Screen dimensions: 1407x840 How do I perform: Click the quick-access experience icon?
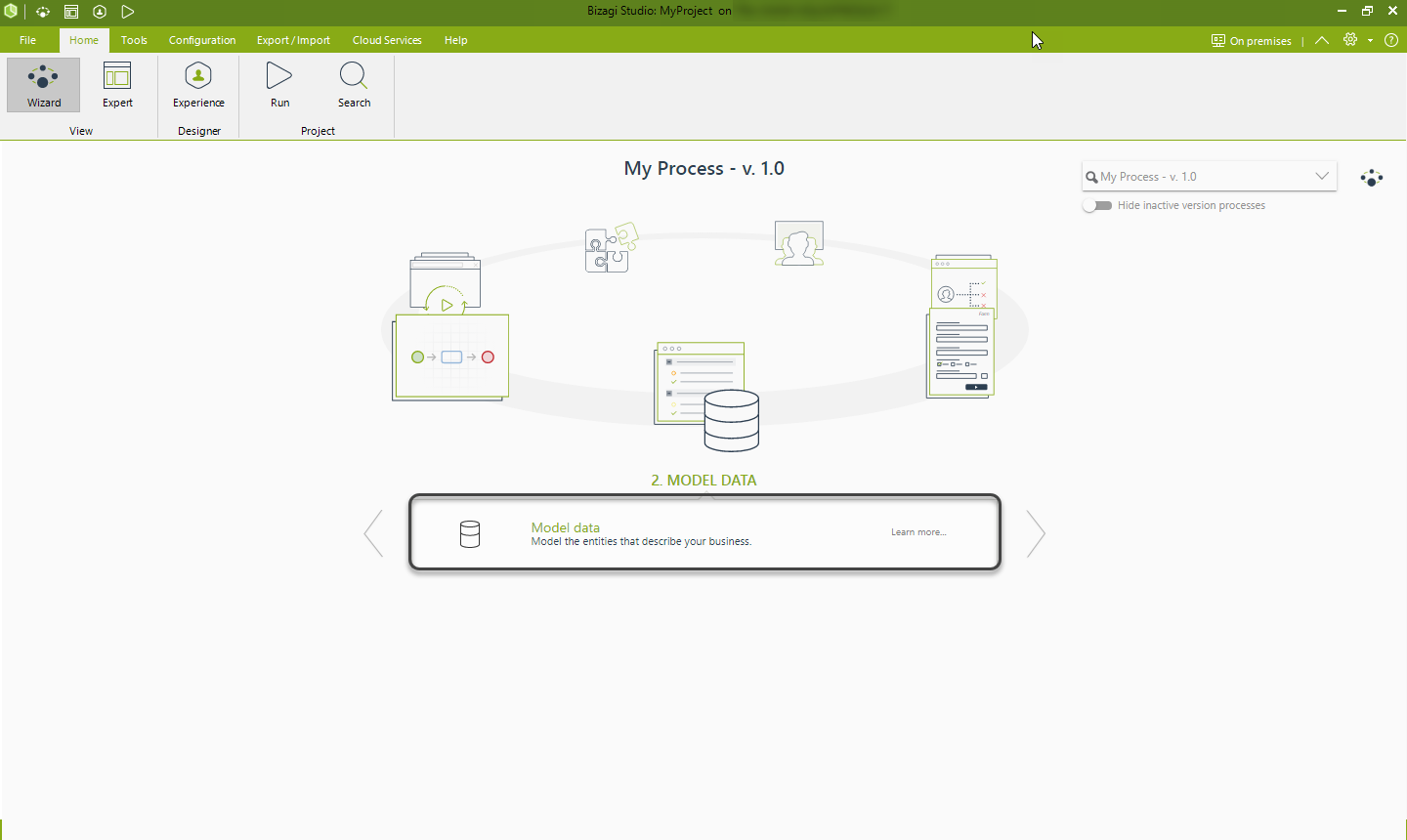[x=100, y=12]
